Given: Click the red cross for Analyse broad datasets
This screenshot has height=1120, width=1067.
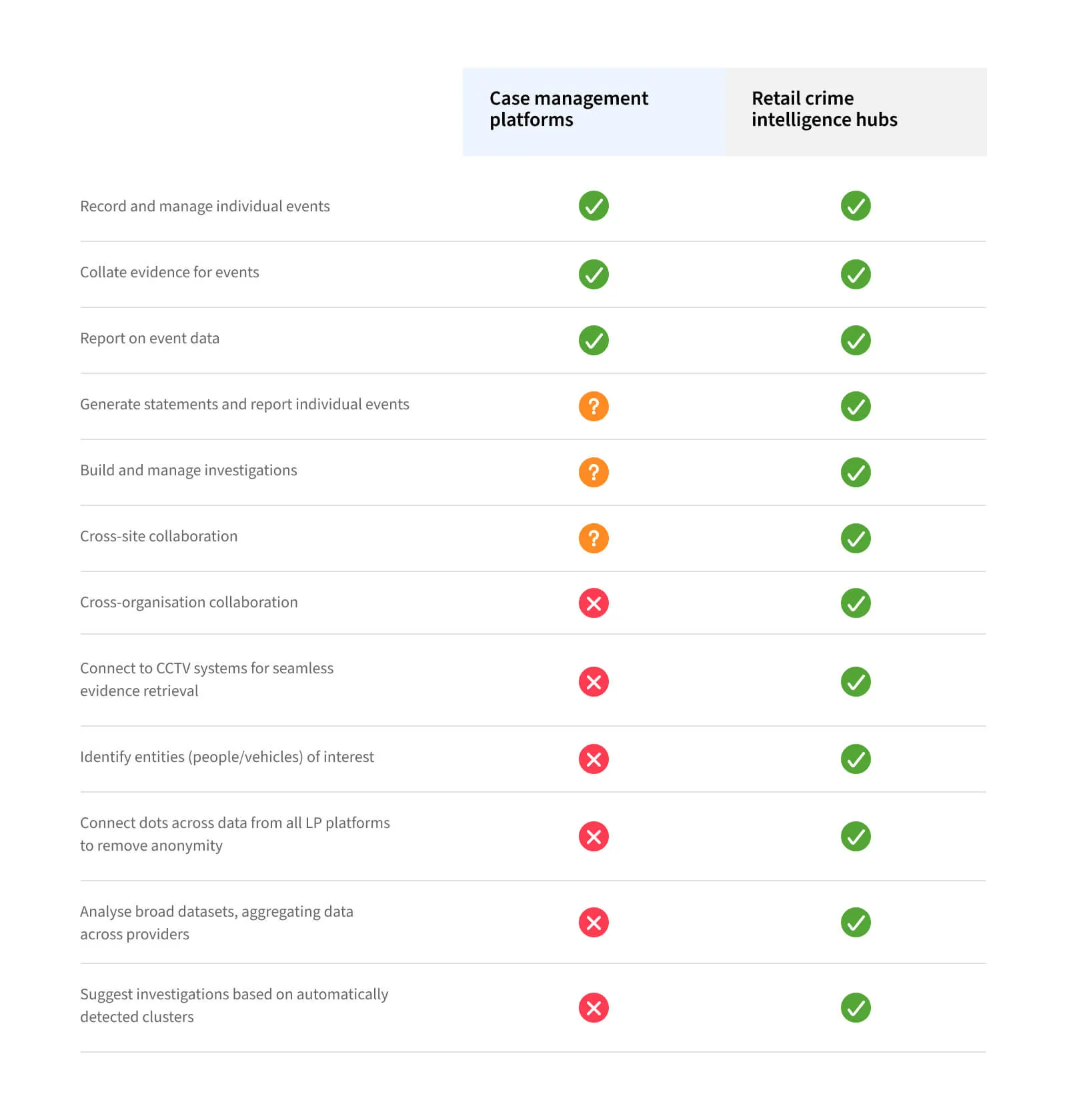Looking at the screenshot, I should 594,922.
